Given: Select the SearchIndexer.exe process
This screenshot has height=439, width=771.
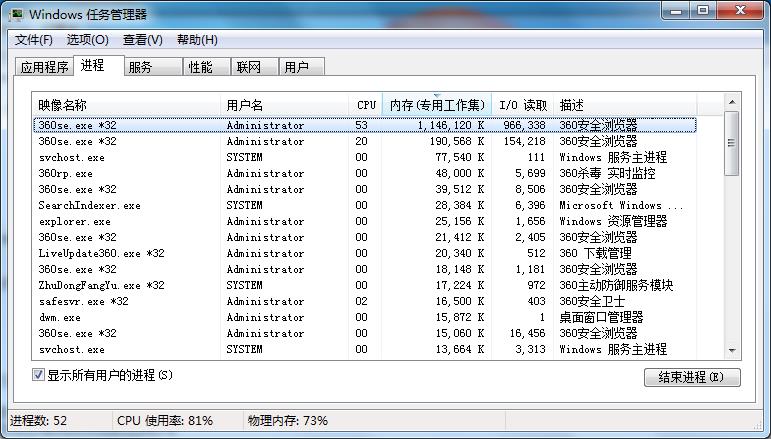Looking at the screenshot, I should click(x=365, y=205).
